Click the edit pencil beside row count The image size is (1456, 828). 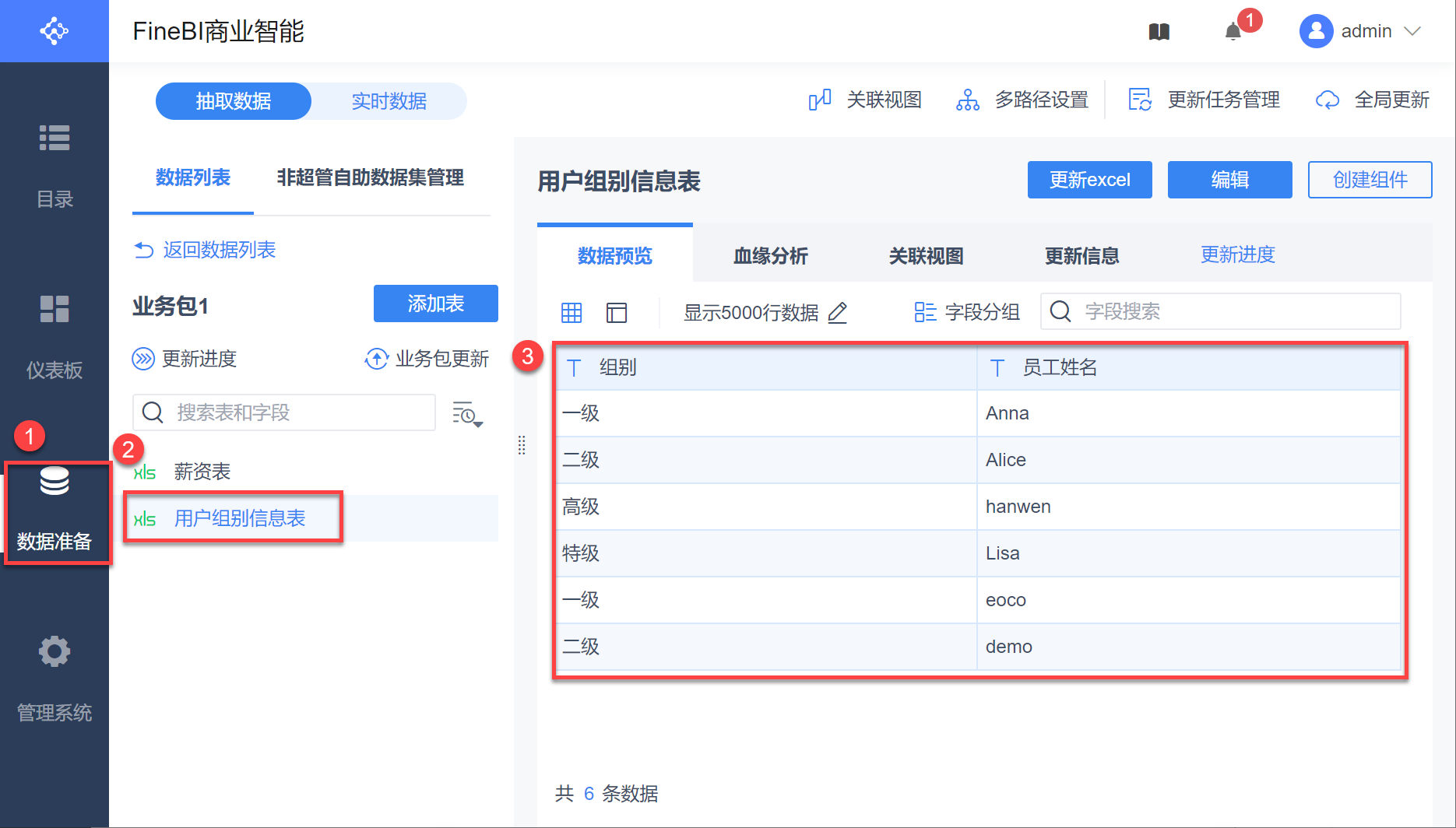click(838, 313)
